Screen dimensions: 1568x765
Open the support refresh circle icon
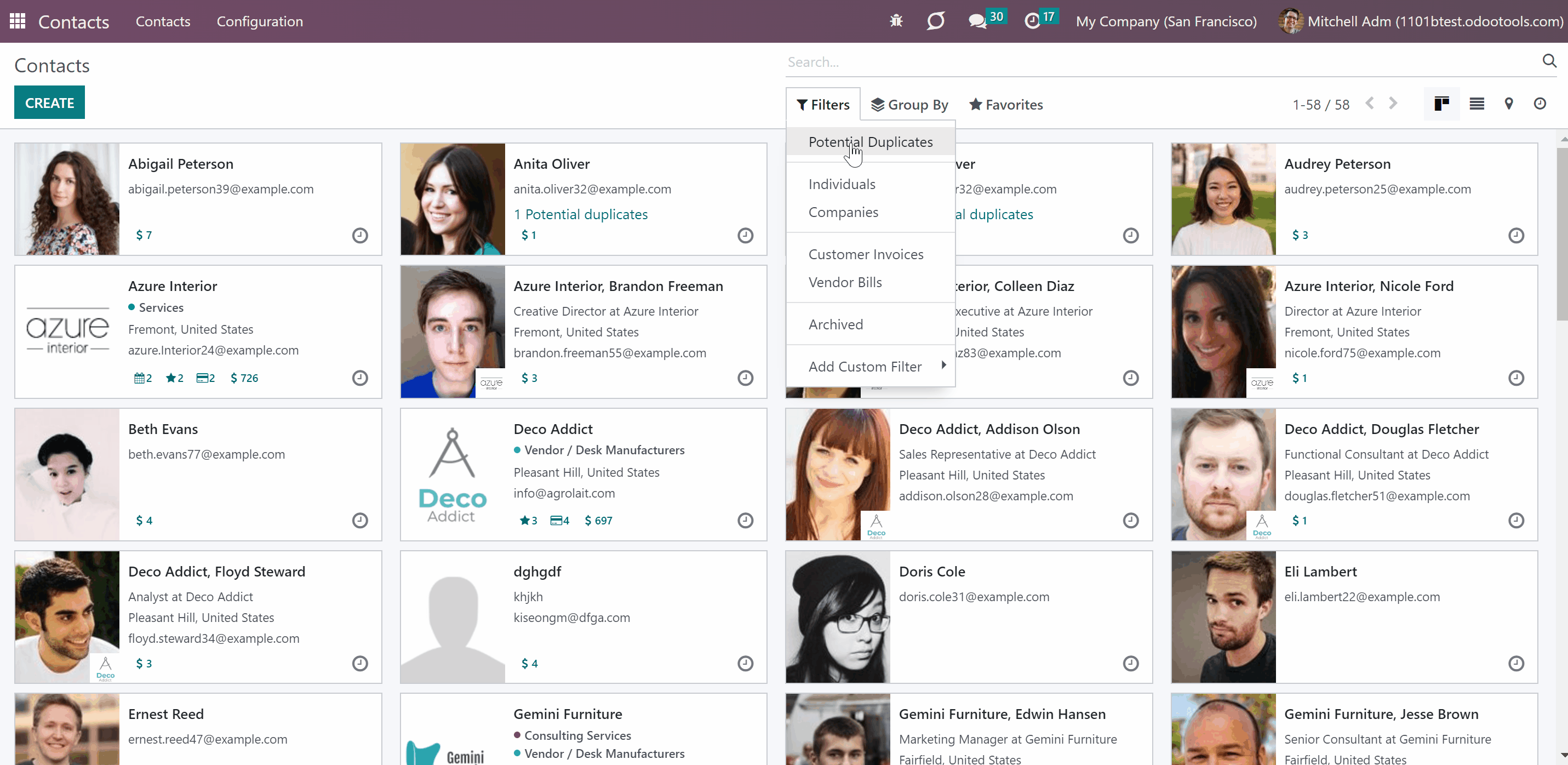[x=936, y=21]
